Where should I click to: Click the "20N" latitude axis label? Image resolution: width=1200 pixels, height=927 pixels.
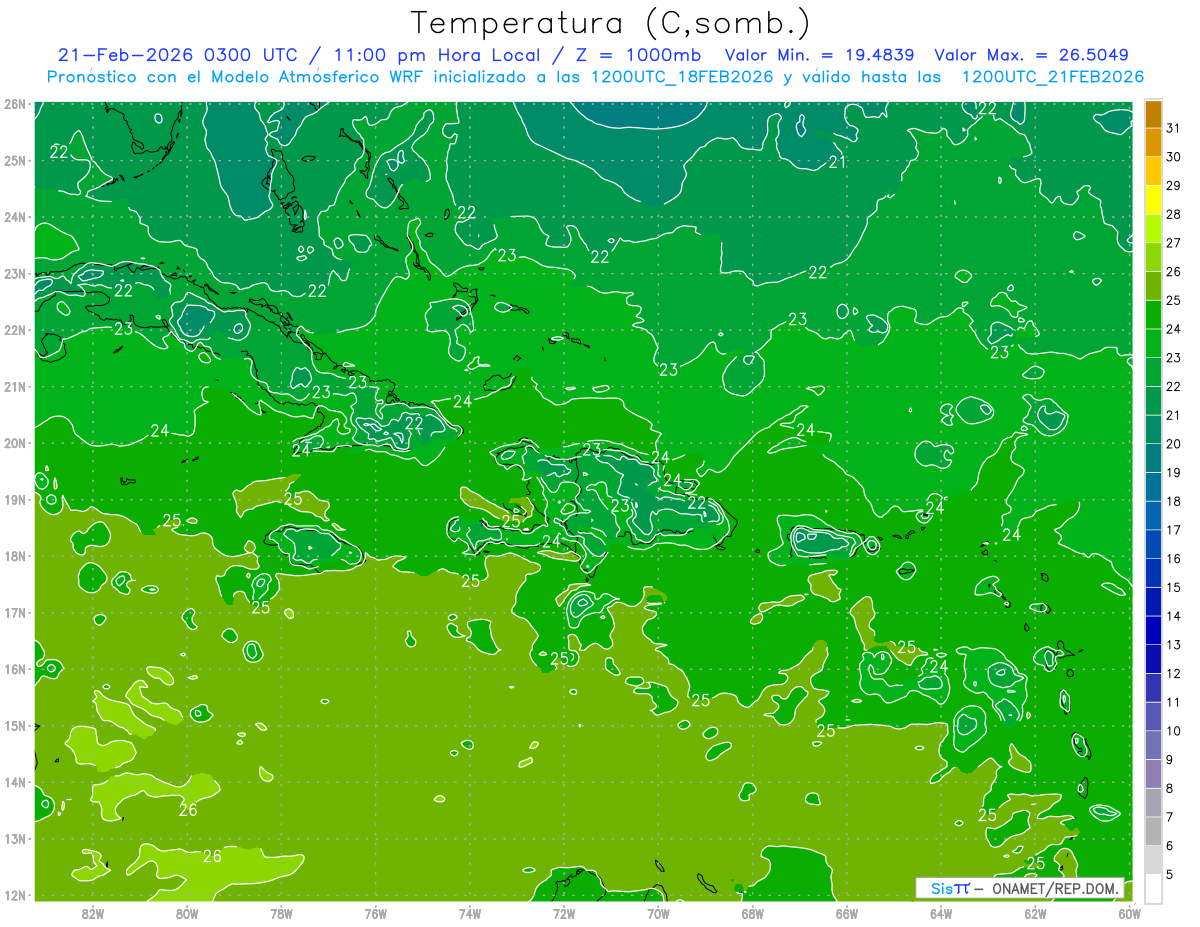[15, 443]
